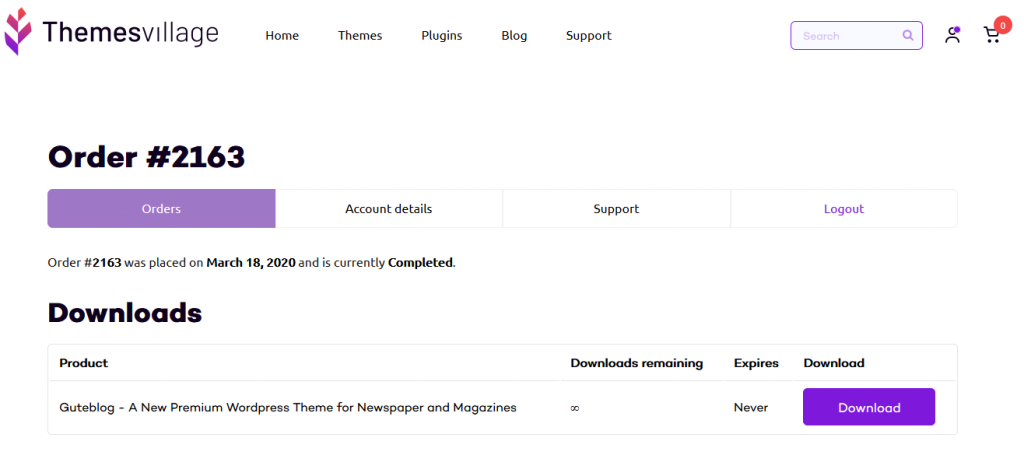The width and height of the screenshot is (1024, 462).
Task: Click the purple Download button
Action: click(869, 407)
